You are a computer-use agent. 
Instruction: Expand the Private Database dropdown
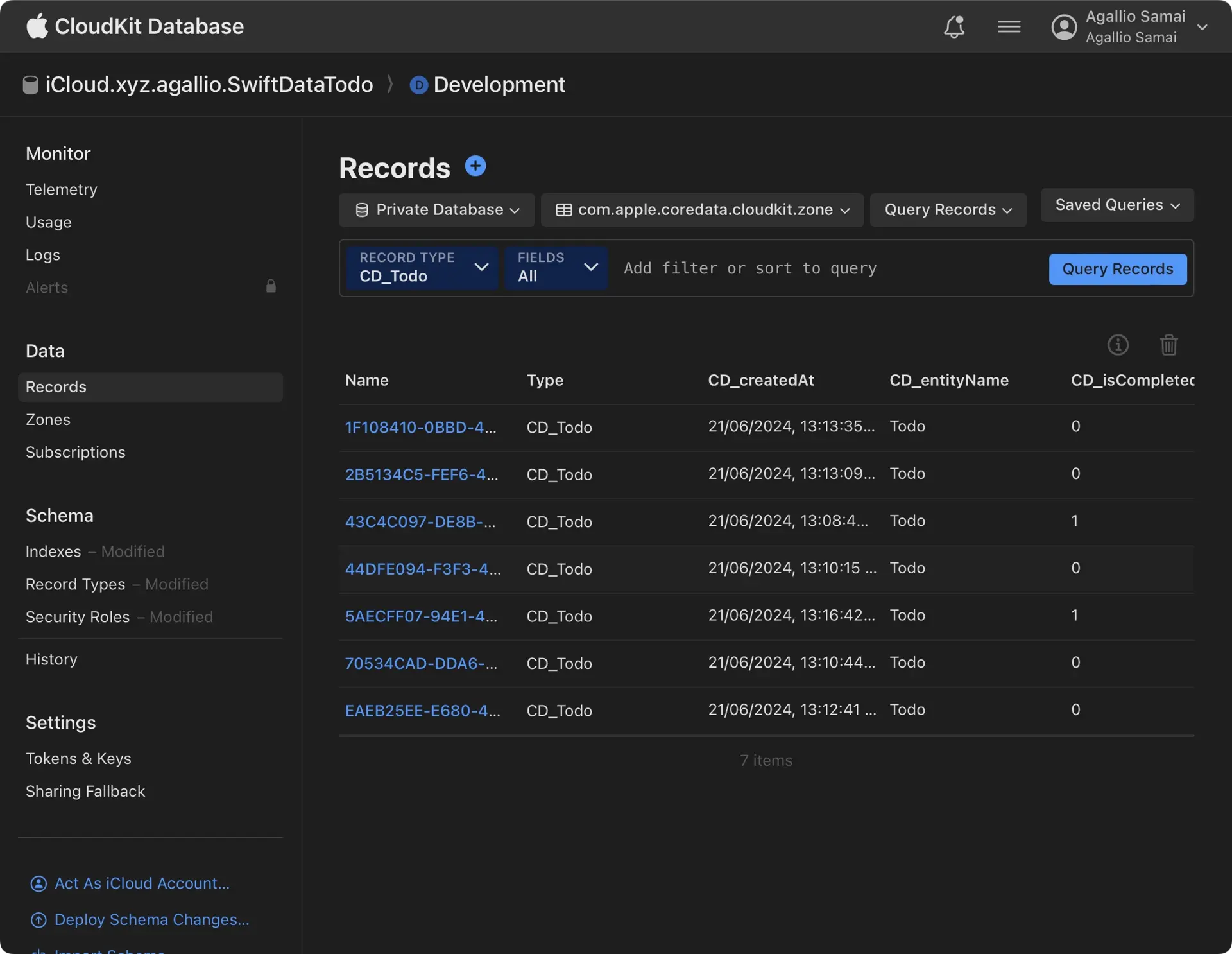coord(436,210)
